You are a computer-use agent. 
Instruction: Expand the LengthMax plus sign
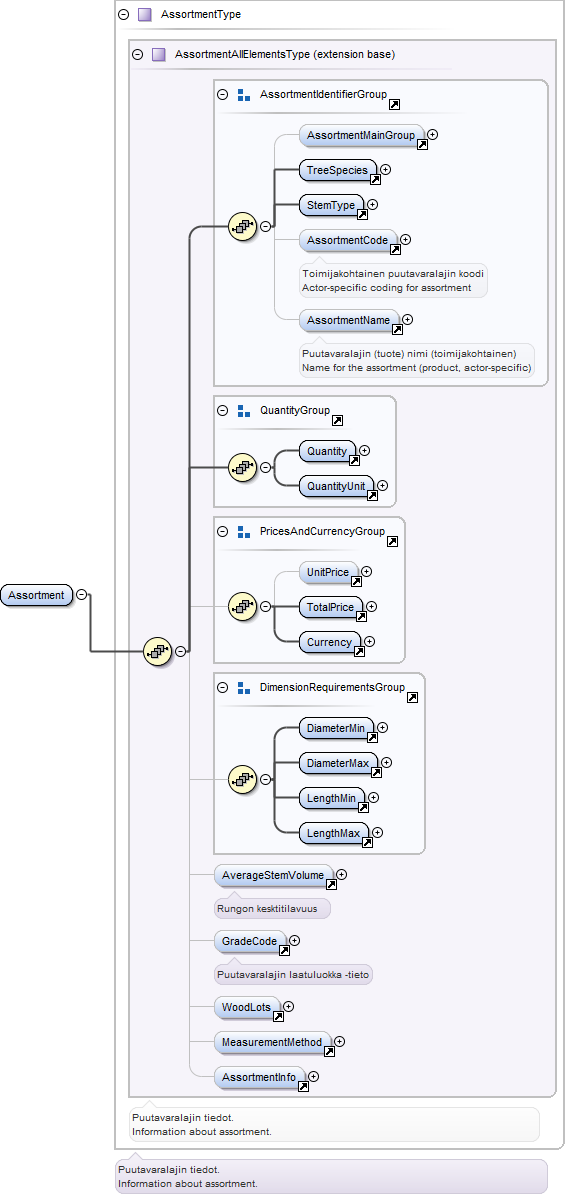377,832
